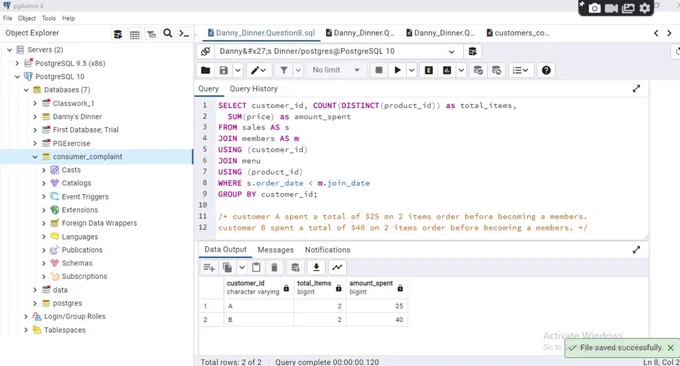Select the Extensions tree item
680x366 pixels.
coord(80,210)
